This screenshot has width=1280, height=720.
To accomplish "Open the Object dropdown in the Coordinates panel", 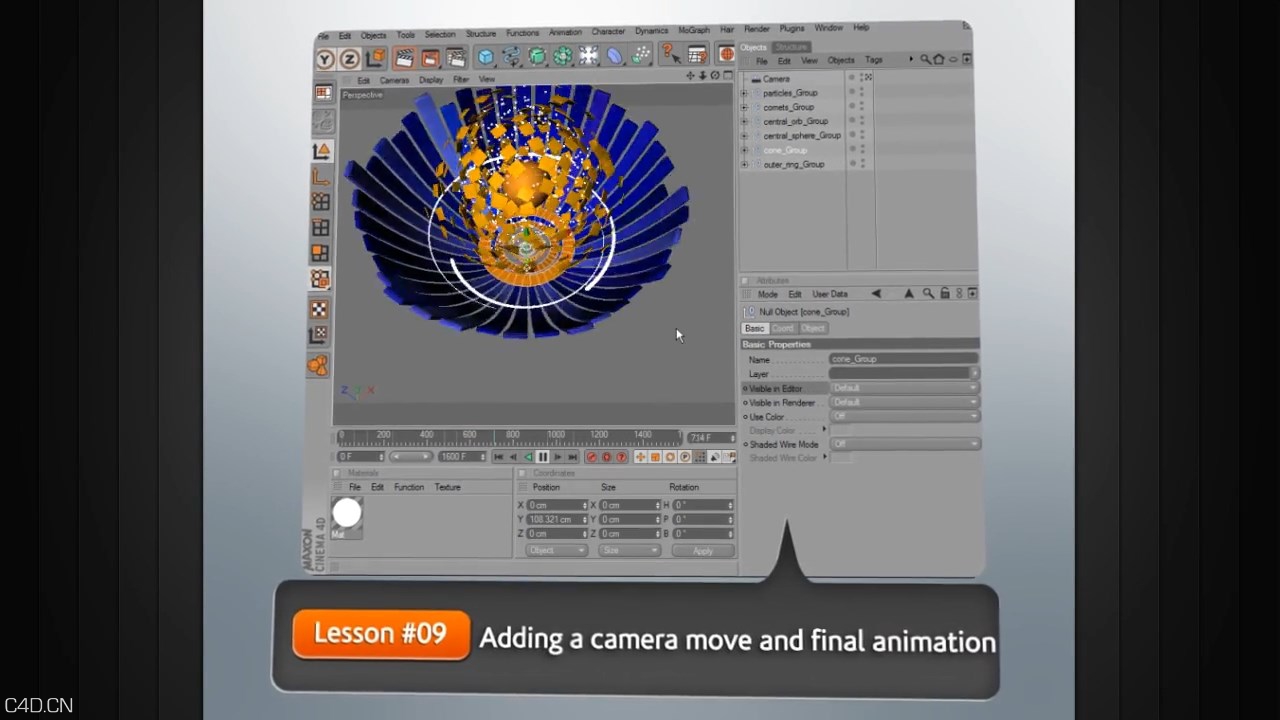I will 555,550.
